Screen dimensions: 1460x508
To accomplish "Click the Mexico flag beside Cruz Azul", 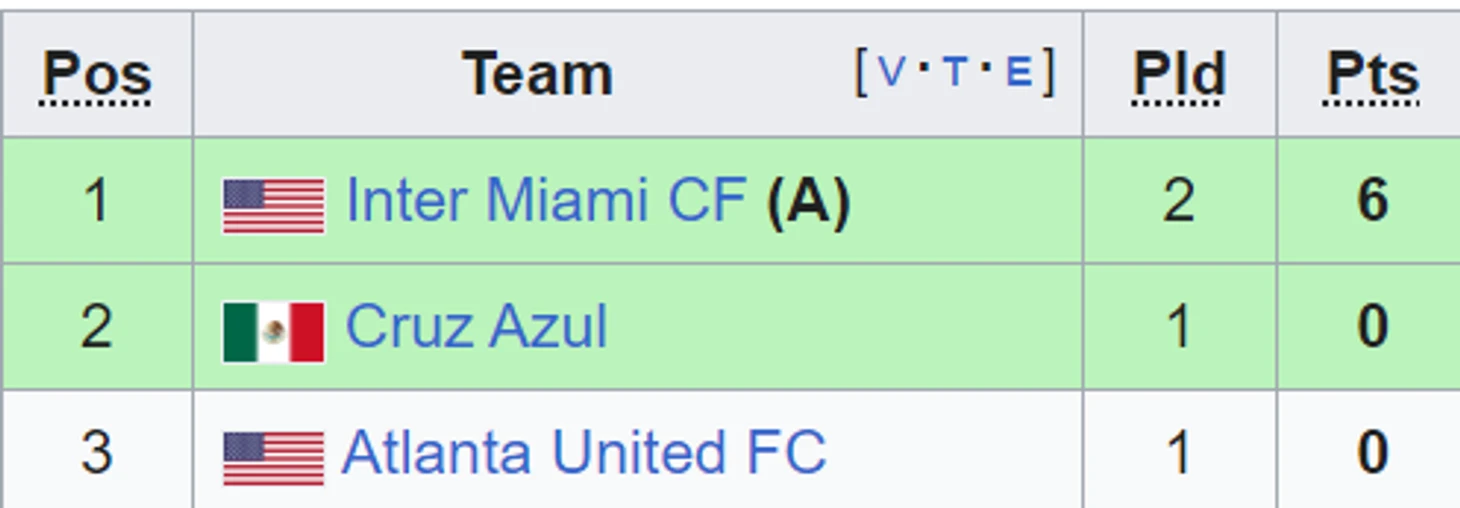I will pyautogui.click(x=273, y=332).
